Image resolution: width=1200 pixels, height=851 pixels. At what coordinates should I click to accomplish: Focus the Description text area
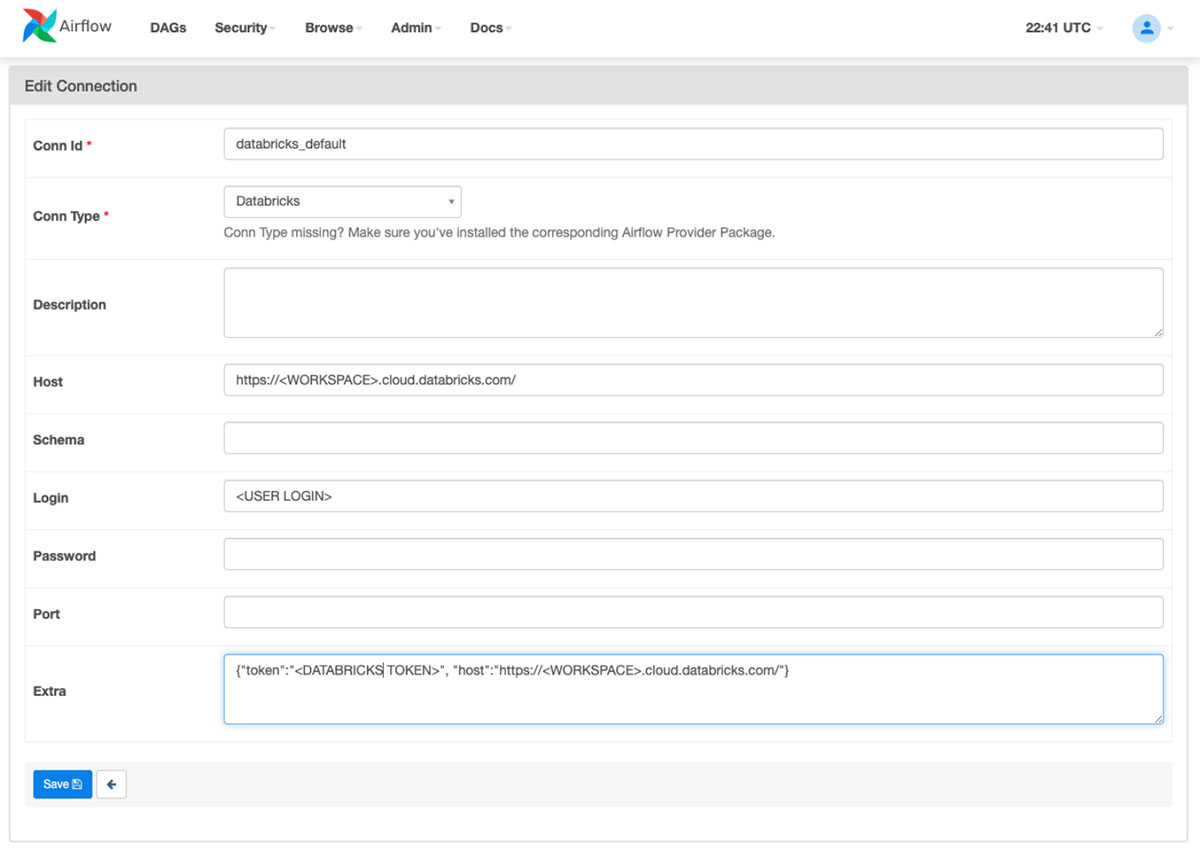tap(693, 301)
